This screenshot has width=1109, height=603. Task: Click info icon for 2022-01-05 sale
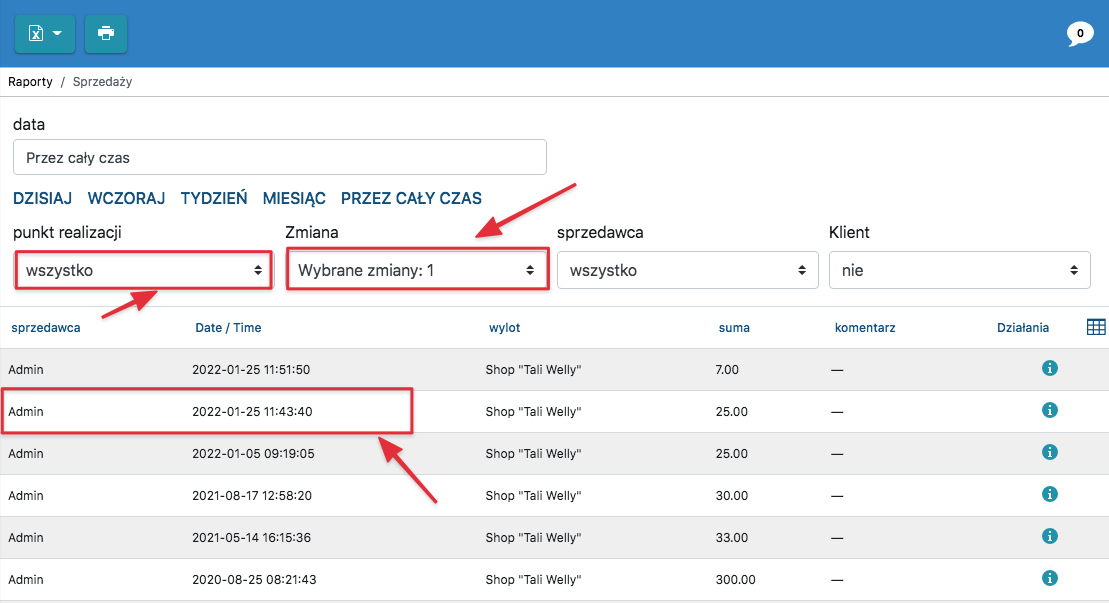tap(1049, 453)
